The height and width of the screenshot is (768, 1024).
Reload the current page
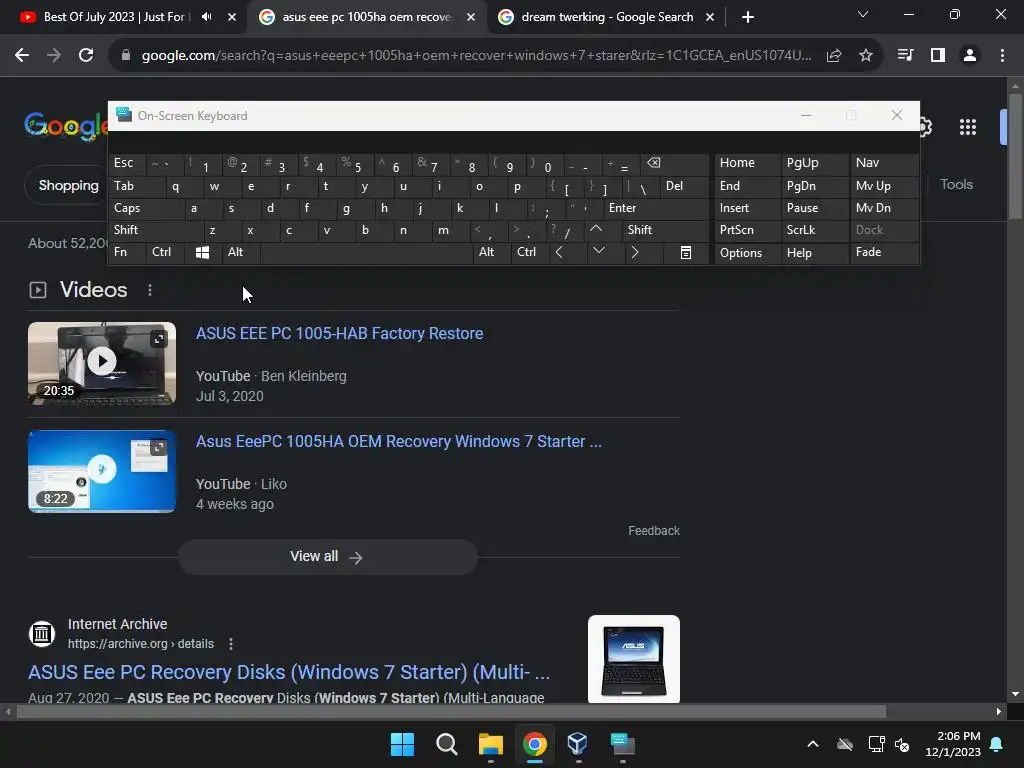coord(86,56)
